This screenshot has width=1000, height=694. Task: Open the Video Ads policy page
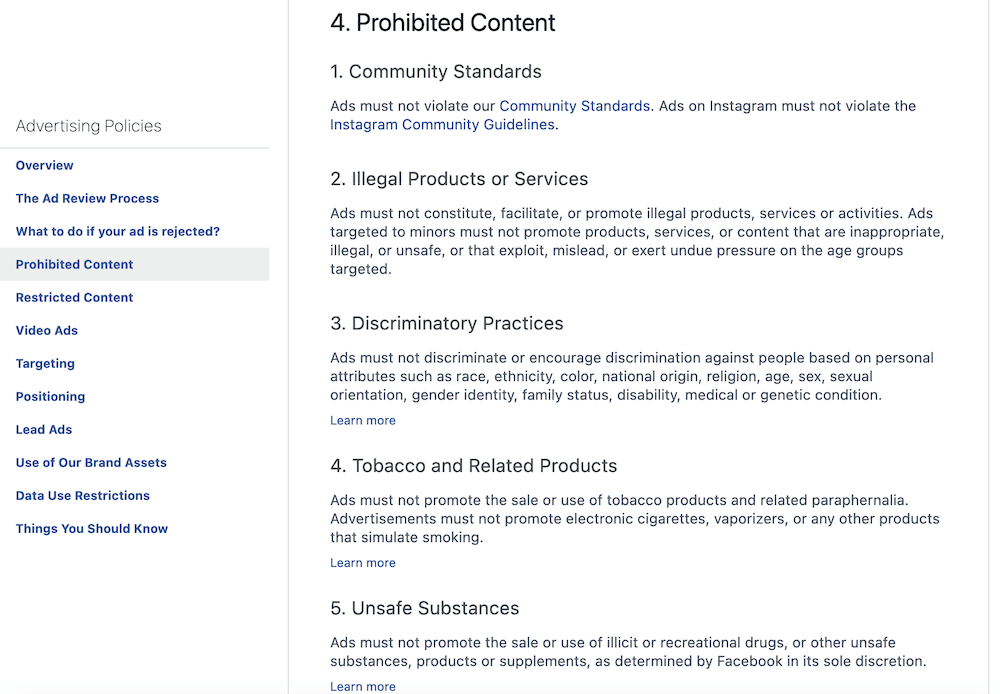pyautogui.click(x=46, y=330)
